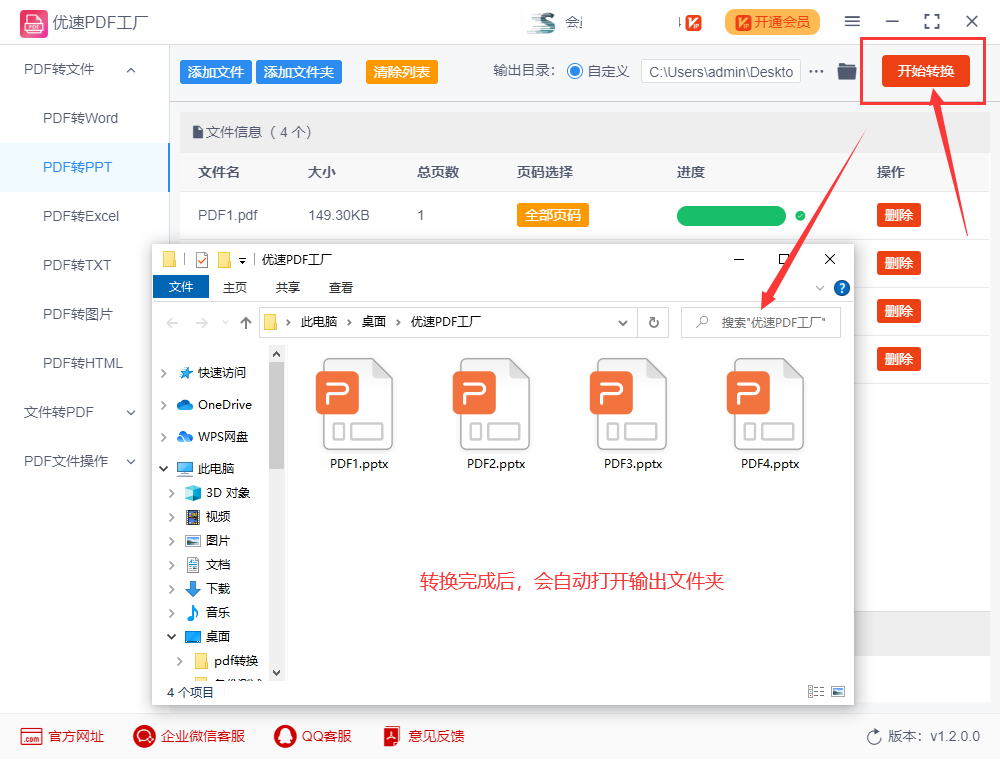
Task: Click the folder icon beside output path
Action: (849, 71)
